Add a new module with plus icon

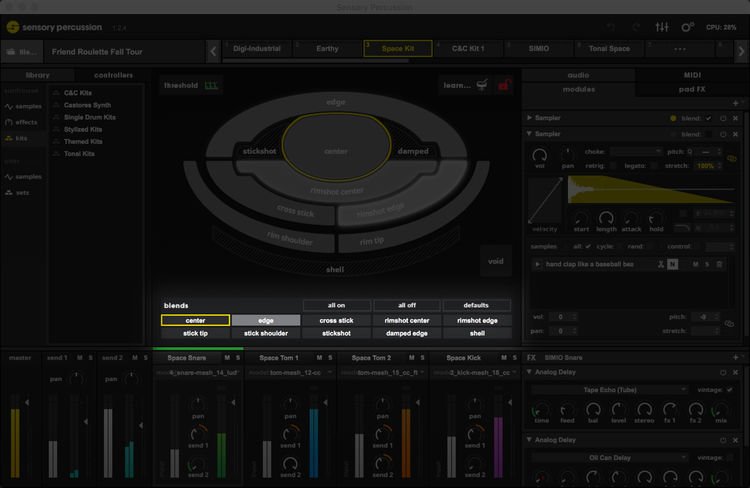[x=735, y=103]
